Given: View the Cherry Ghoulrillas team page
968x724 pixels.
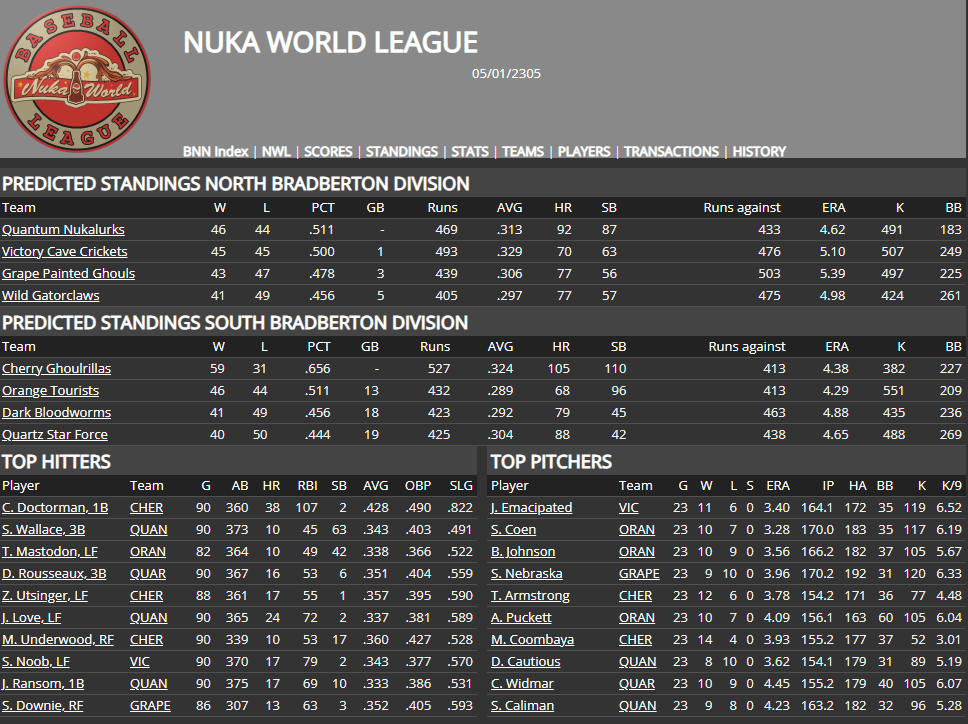Looking at the screenshot, I should (56, 369).
